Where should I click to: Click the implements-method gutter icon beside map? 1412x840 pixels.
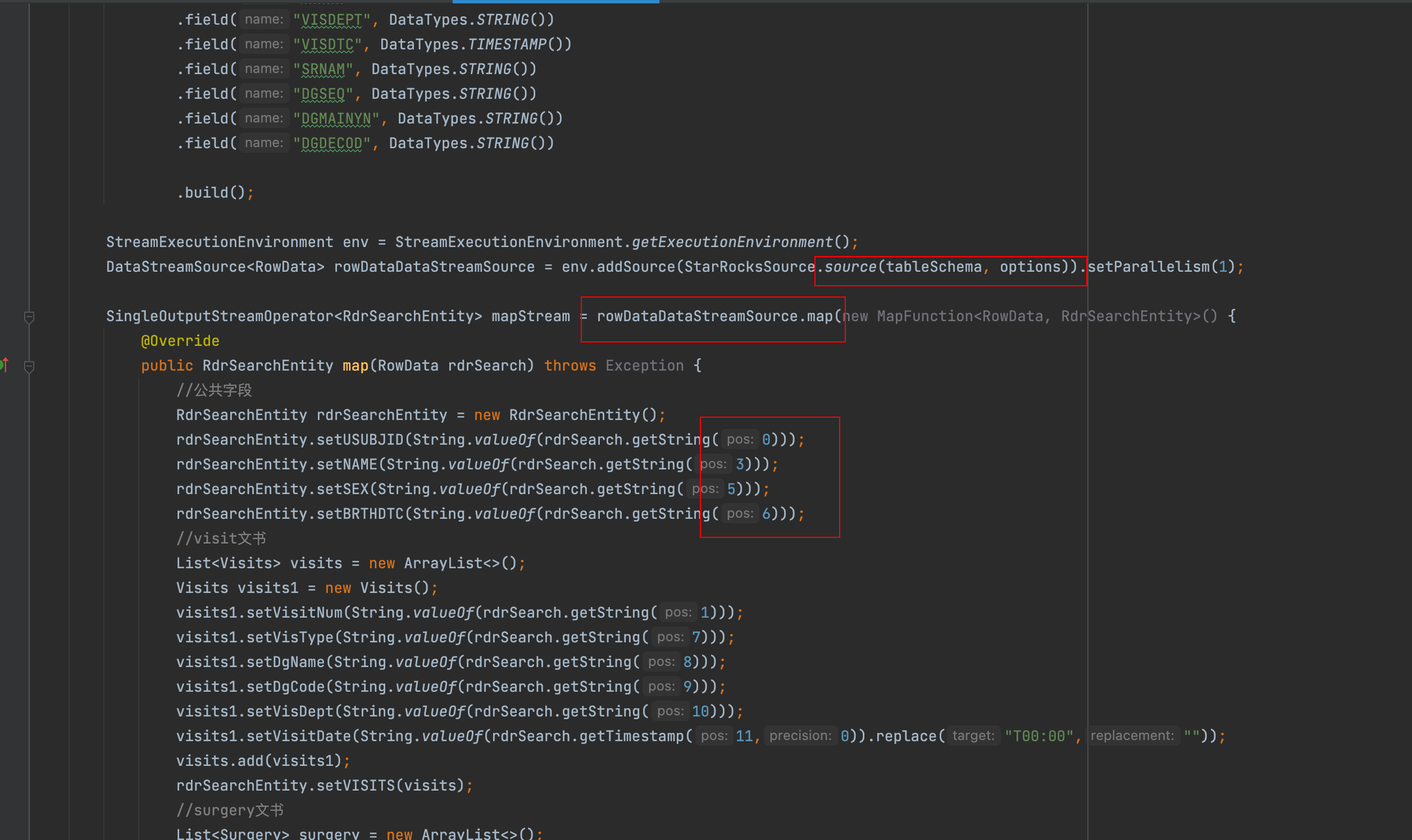[4, 365]
